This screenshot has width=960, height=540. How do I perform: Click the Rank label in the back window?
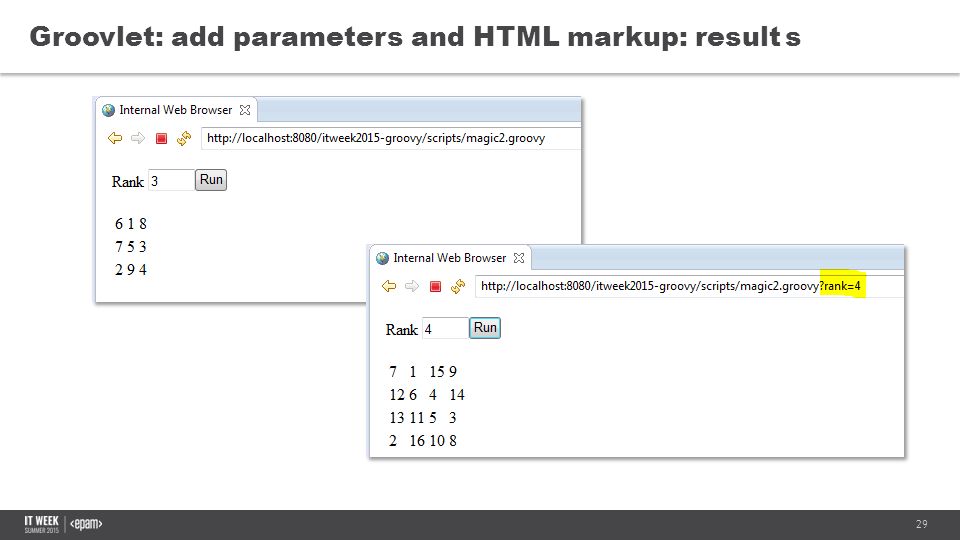[127, 182]
